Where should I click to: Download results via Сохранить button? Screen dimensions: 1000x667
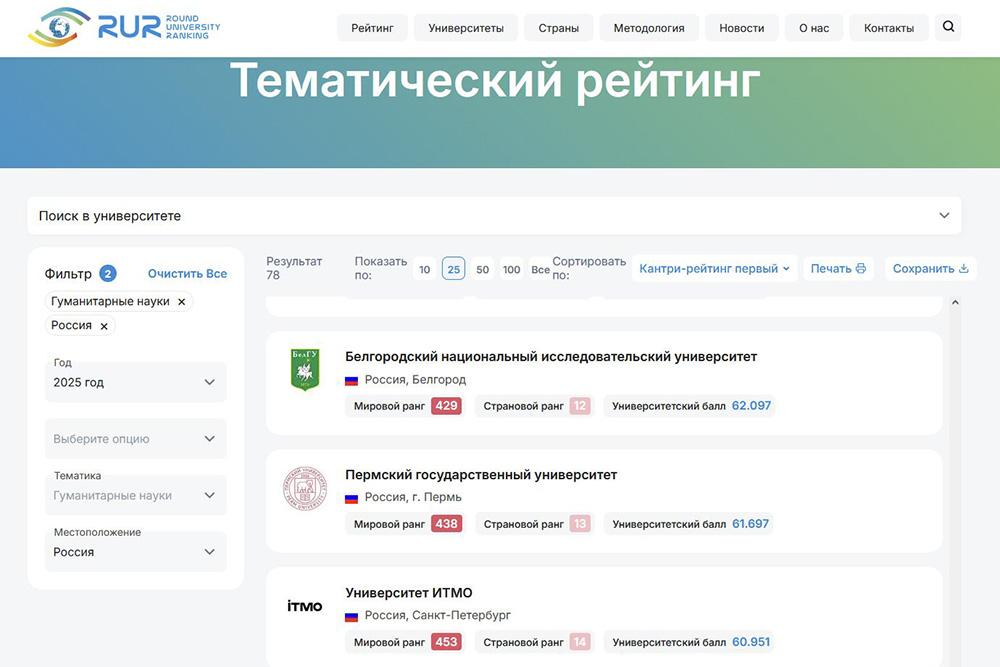coord(930,268)
